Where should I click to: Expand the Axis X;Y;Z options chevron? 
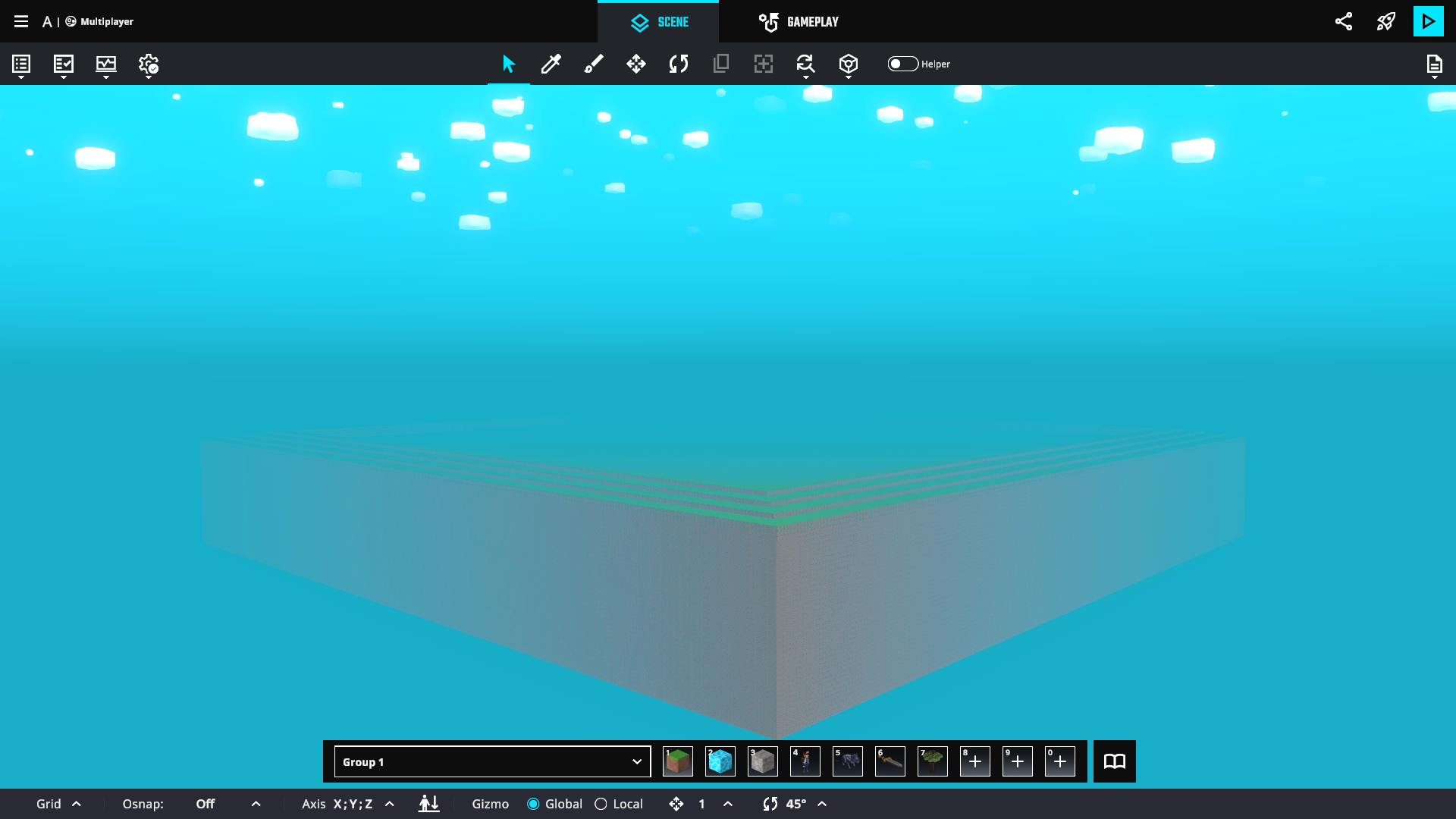click(x=390, y=804)
